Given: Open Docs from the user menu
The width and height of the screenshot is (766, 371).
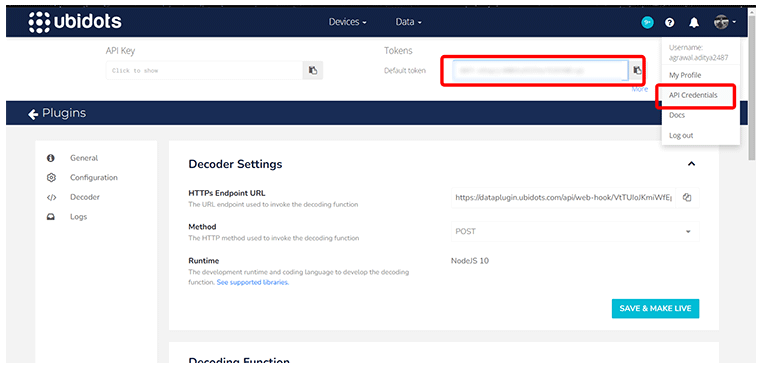Looking at the screenshot, I should pos(677,115).
